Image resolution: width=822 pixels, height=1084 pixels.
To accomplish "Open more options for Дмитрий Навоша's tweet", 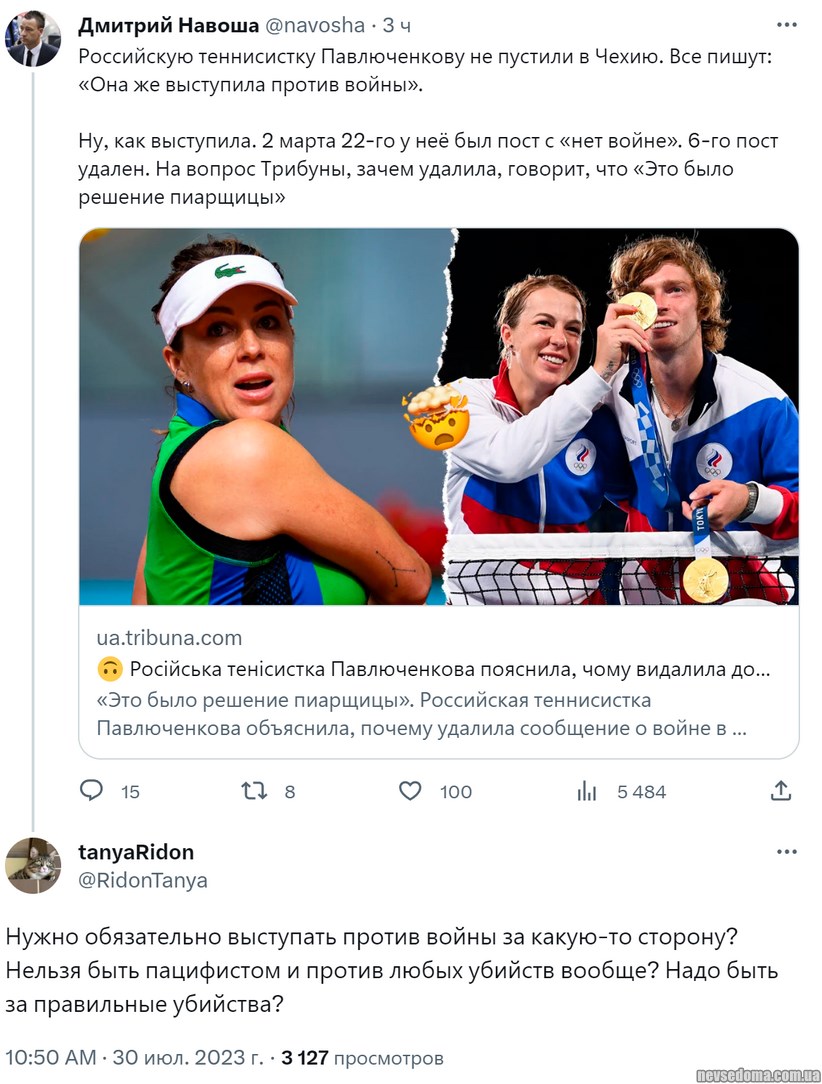I will pyautogui.click(x=787, y=24).
